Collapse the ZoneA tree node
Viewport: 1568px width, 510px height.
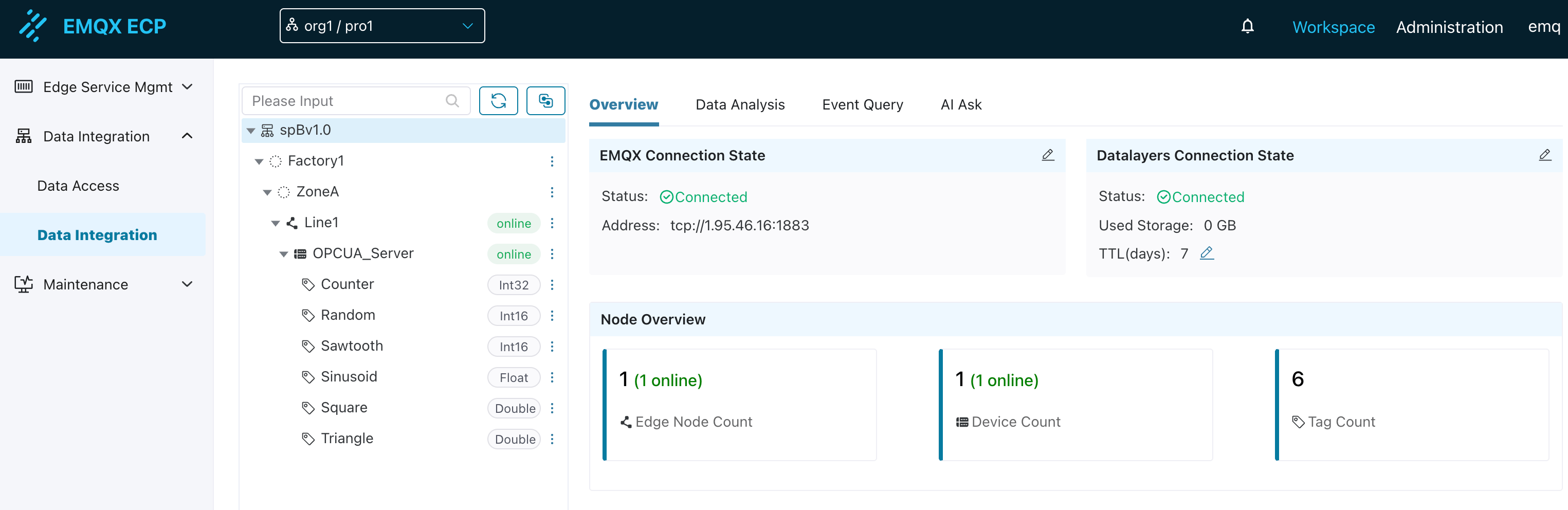click(267, 192)
